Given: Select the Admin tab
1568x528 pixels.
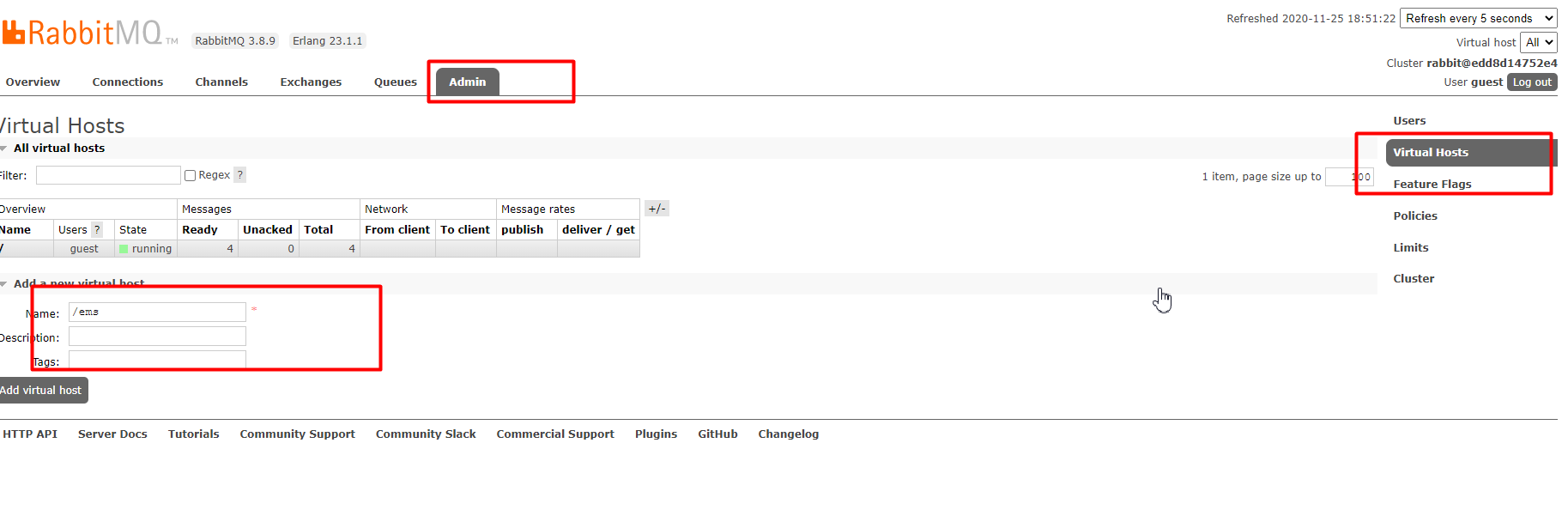Looking at the screenshot, I should (x=468, y=82).
